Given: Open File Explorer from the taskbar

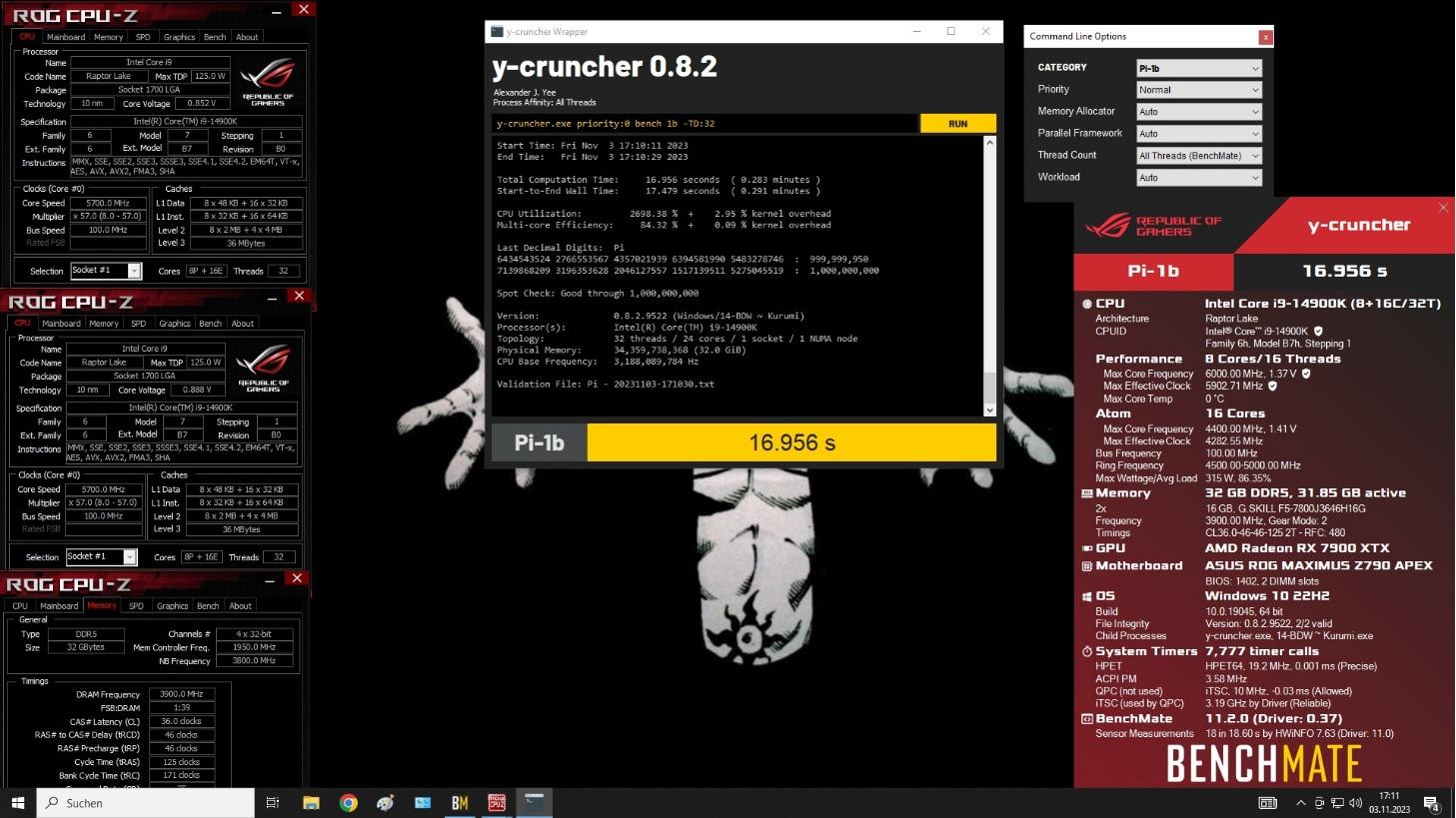Looking at the screenshot, I should [311, 802].
